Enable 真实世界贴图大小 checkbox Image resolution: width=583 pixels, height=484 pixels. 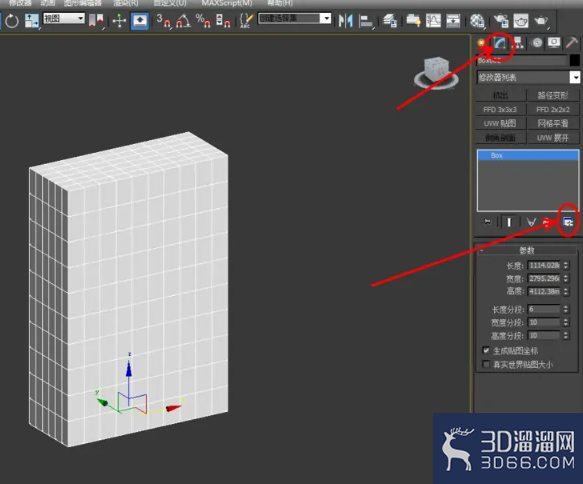[x=486, y=364]
